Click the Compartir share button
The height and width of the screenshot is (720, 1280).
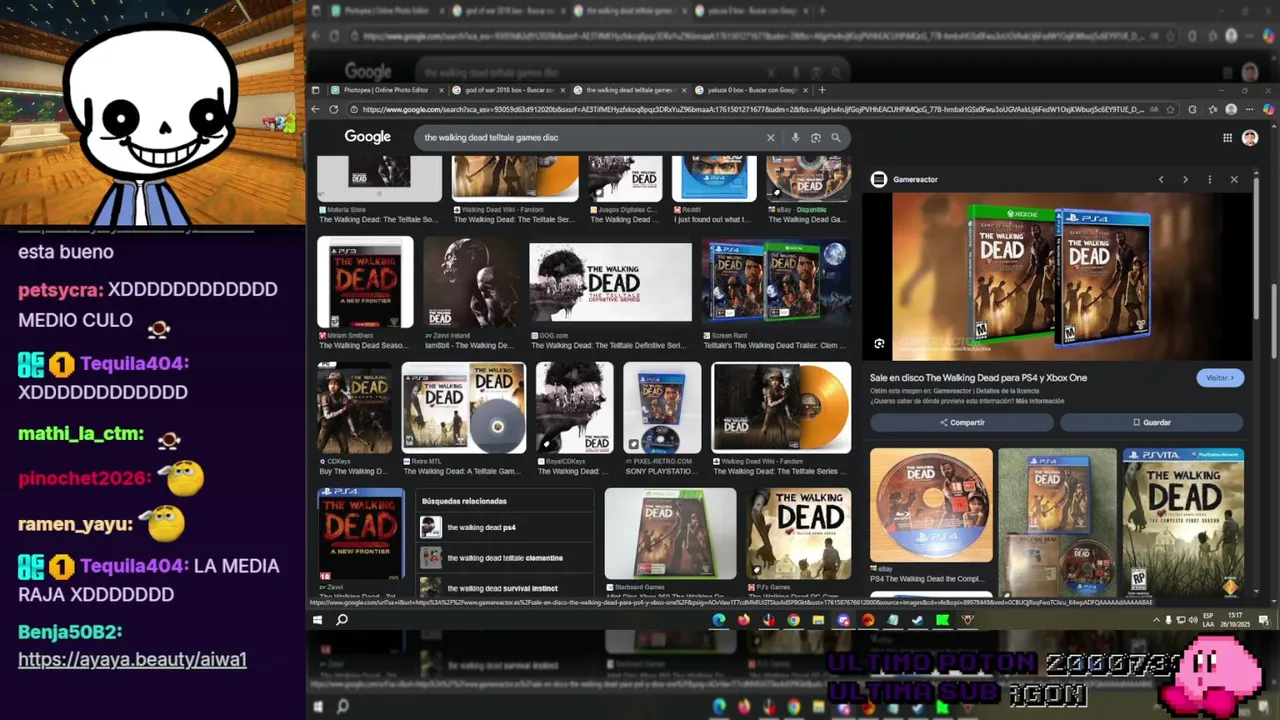pos(962,423)
